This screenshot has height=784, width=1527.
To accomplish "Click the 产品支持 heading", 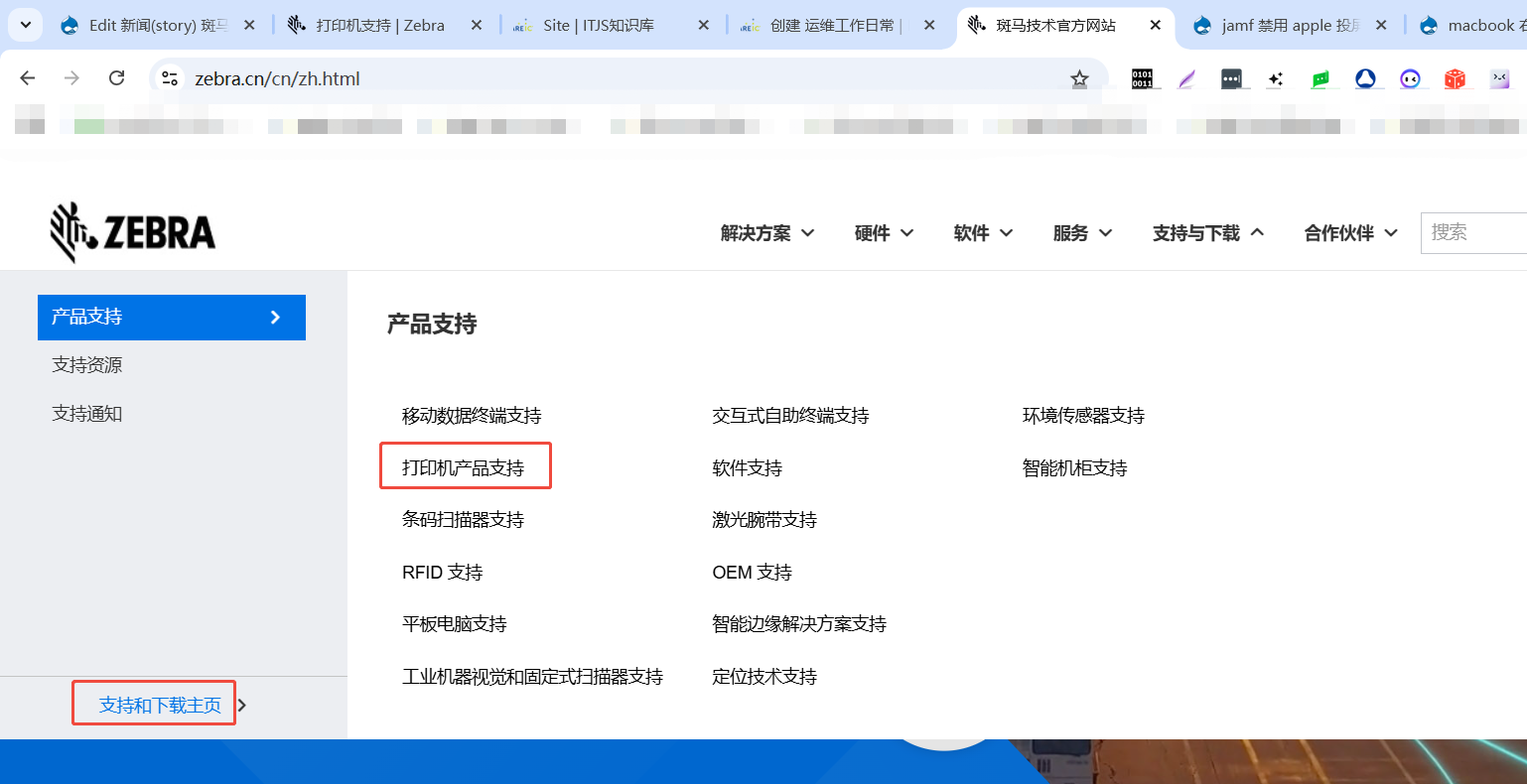I will 432,324.
